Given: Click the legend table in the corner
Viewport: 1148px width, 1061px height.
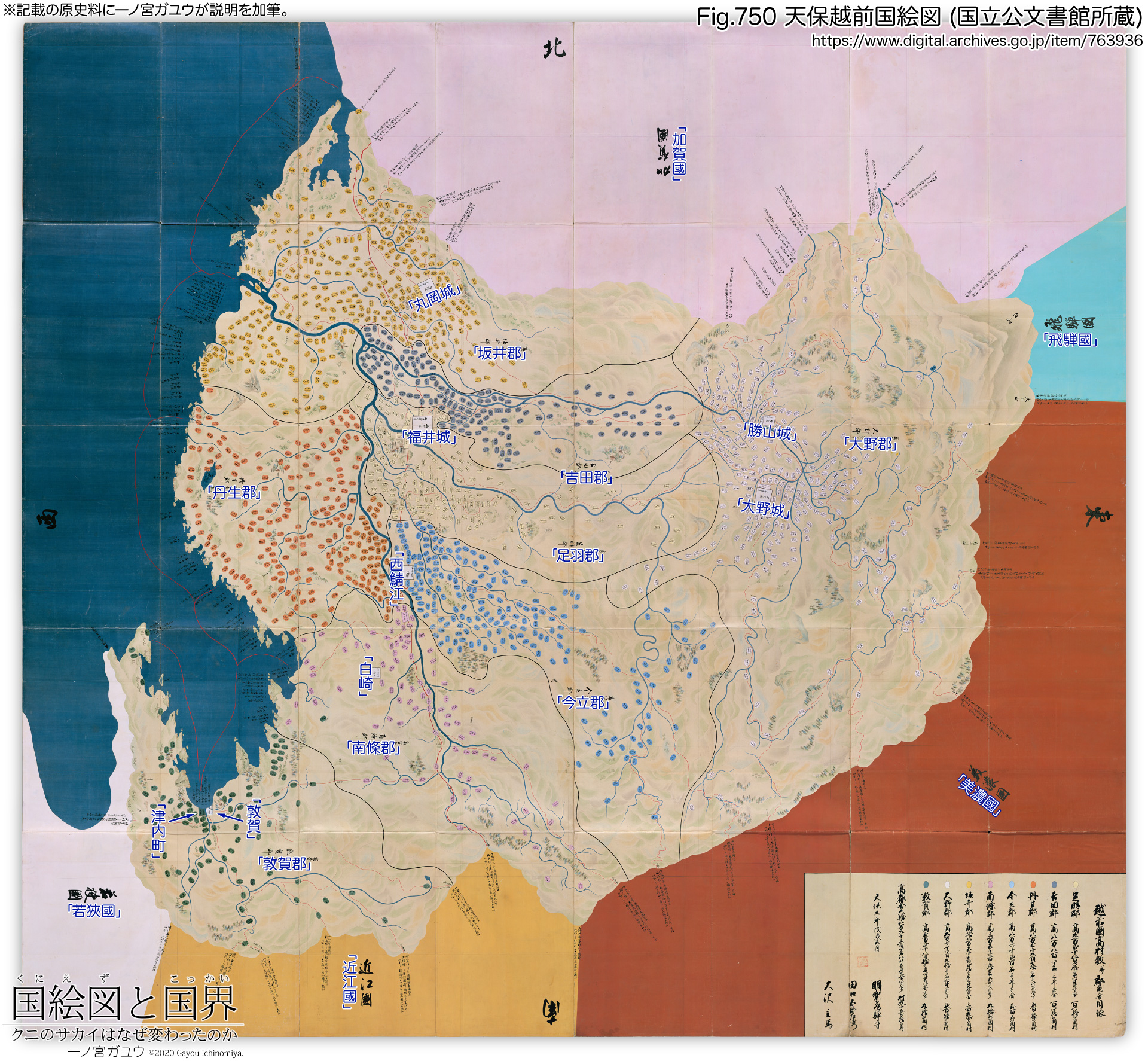Looking at the screenshot, I should [x=964, y=954].
